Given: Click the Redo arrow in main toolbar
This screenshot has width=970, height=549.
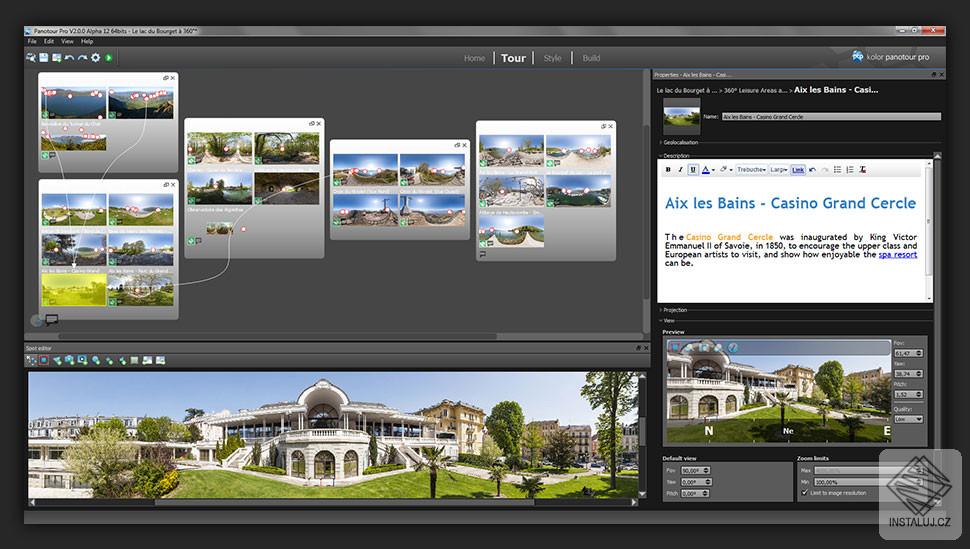Looking at the screenshot, I should (x=82, y=58).
